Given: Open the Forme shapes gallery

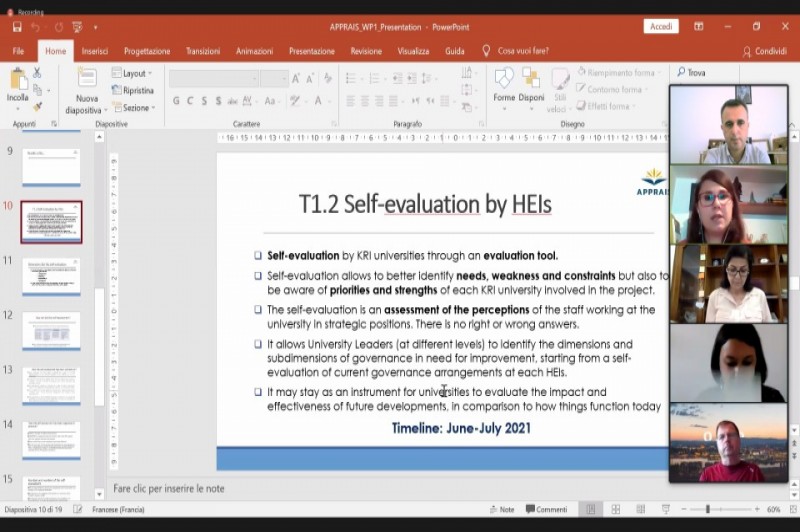Looking at the screenshot, I should 504,80.
